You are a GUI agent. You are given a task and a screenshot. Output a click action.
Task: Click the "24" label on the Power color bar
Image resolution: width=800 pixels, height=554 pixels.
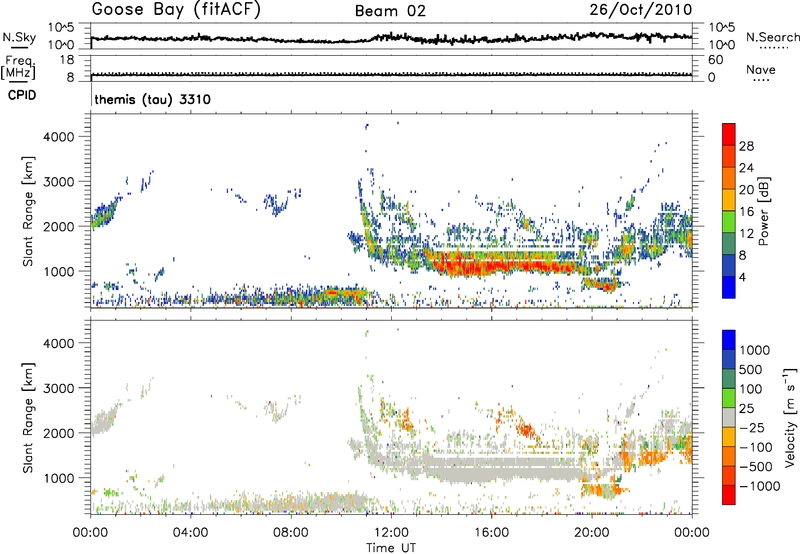(x=746, y=168)
